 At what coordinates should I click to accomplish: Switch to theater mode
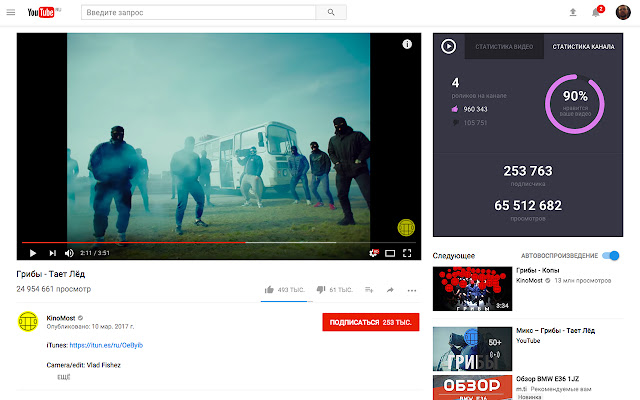click(x=390, y=253)
